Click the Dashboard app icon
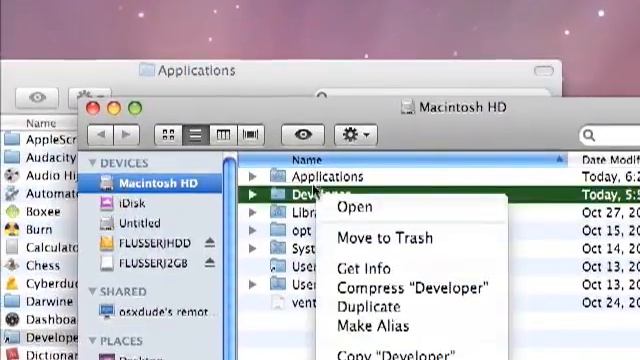Viewport: 640px width, 360px height. 12,319
